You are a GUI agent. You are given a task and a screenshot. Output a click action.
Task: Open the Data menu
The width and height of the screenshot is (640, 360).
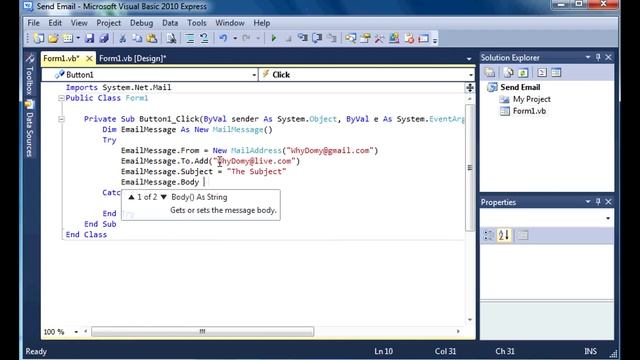coord(170,23)
